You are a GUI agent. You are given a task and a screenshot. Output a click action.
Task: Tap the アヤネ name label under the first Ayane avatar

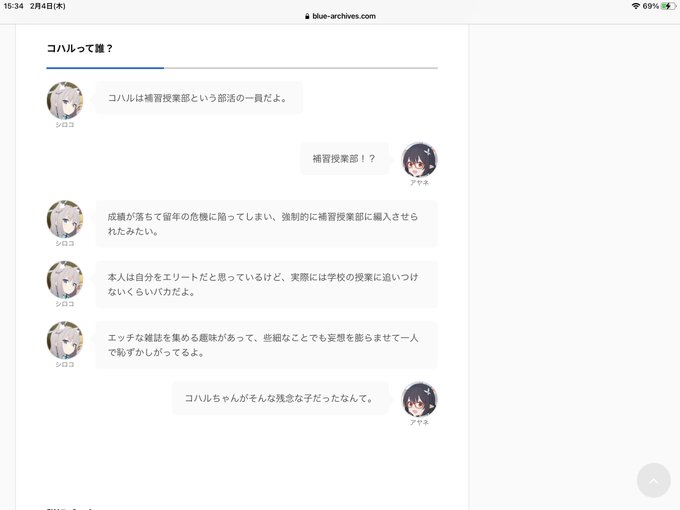[x=419, y=183]
